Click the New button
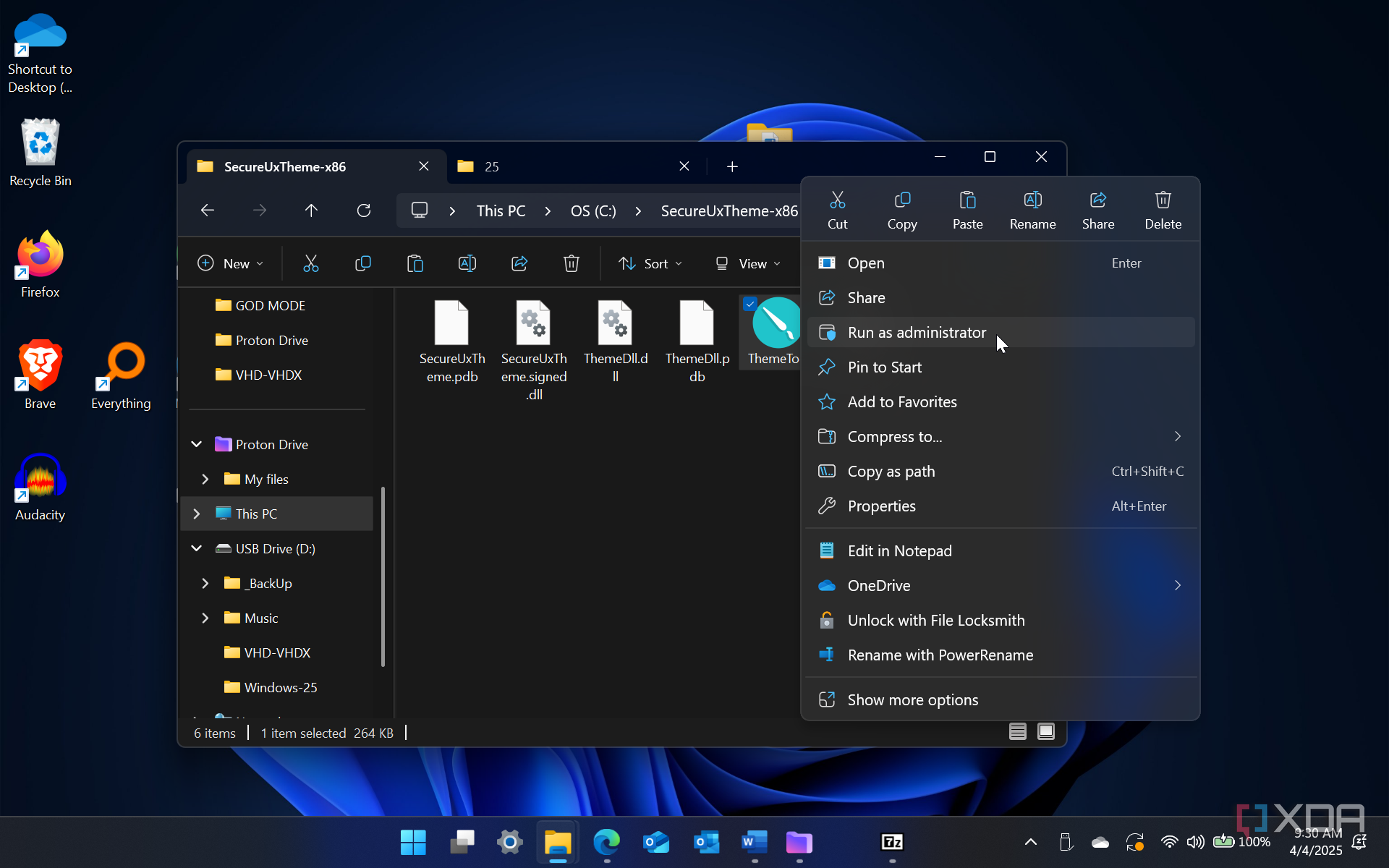 coord(230,263)
